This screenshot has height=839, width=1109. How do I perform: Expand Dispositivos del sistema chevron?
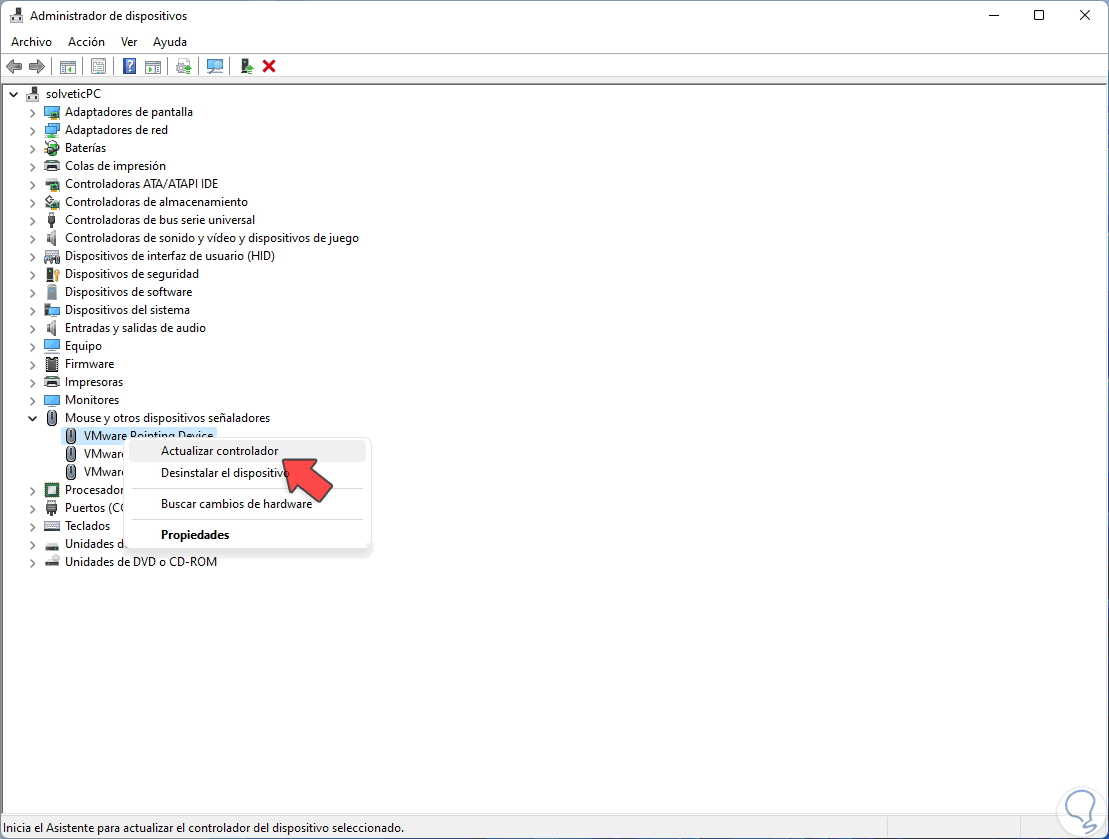pyautogui.click(x=33, y=311)
